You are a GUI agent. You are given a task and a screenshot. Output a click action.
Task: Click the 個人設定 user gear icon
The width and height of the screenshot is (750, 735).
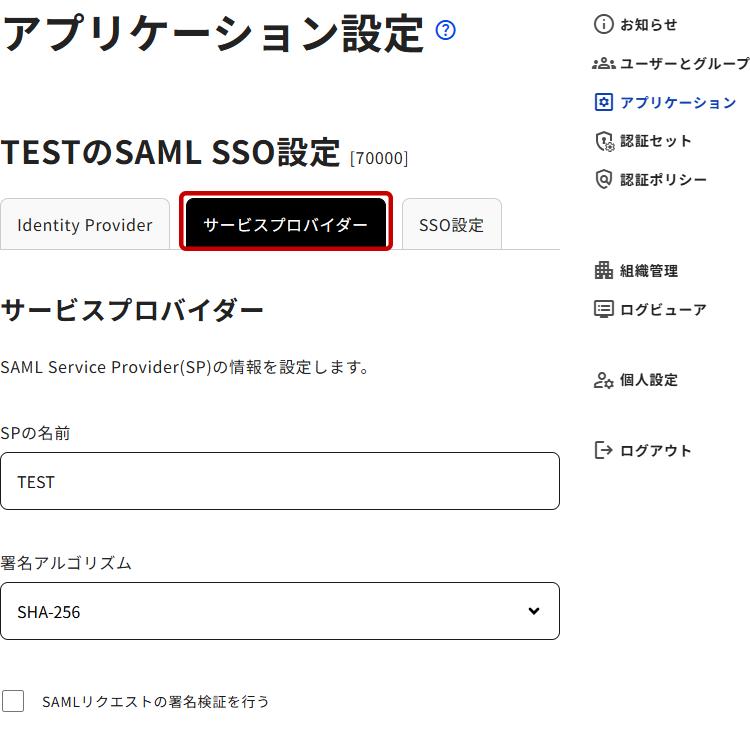(x=603, y=380)
